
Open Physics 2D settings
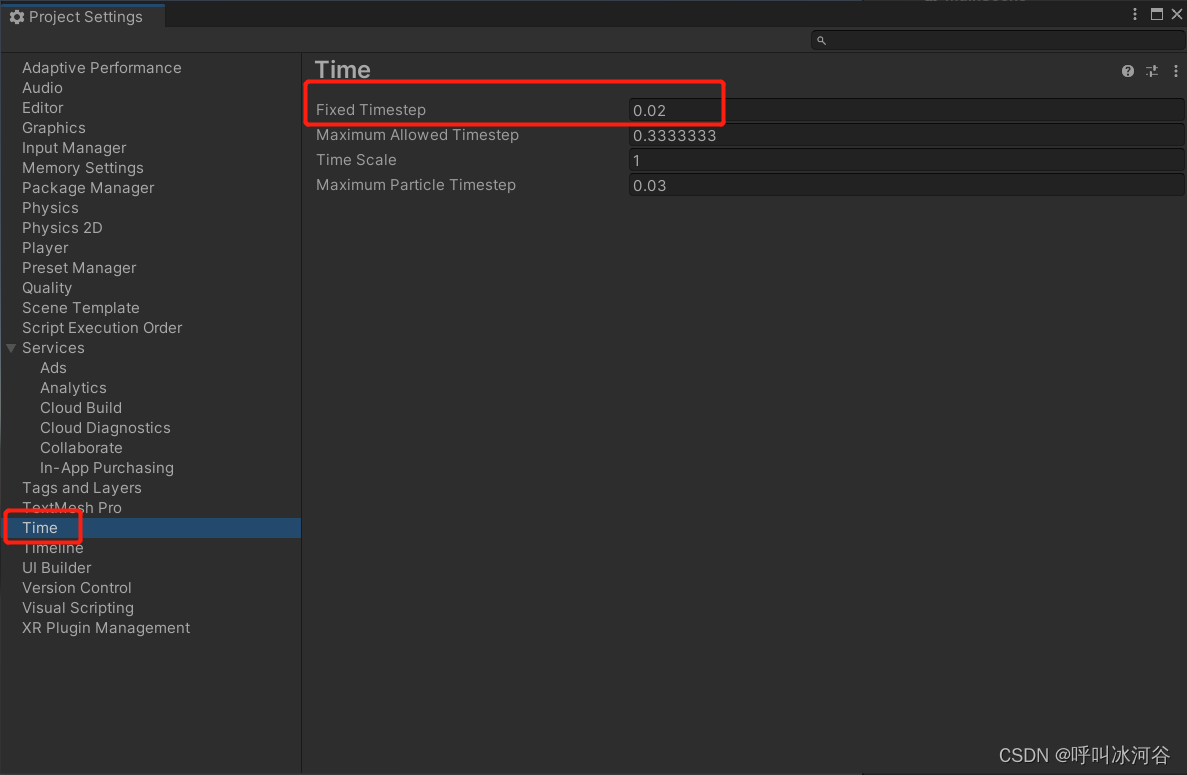[62, 228]
